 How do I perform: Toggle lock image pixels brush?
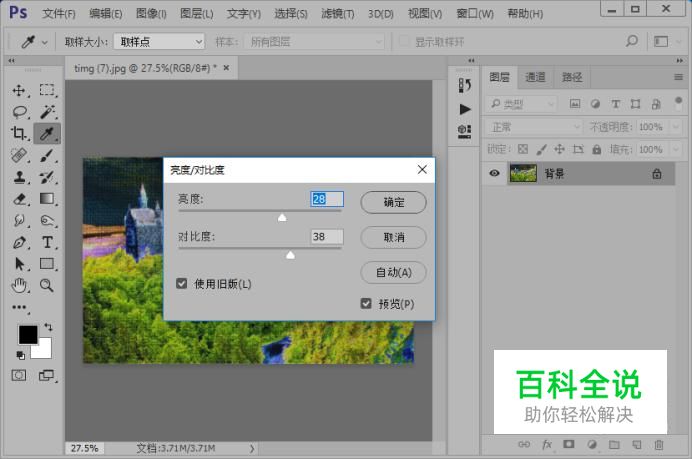point(542,149)
